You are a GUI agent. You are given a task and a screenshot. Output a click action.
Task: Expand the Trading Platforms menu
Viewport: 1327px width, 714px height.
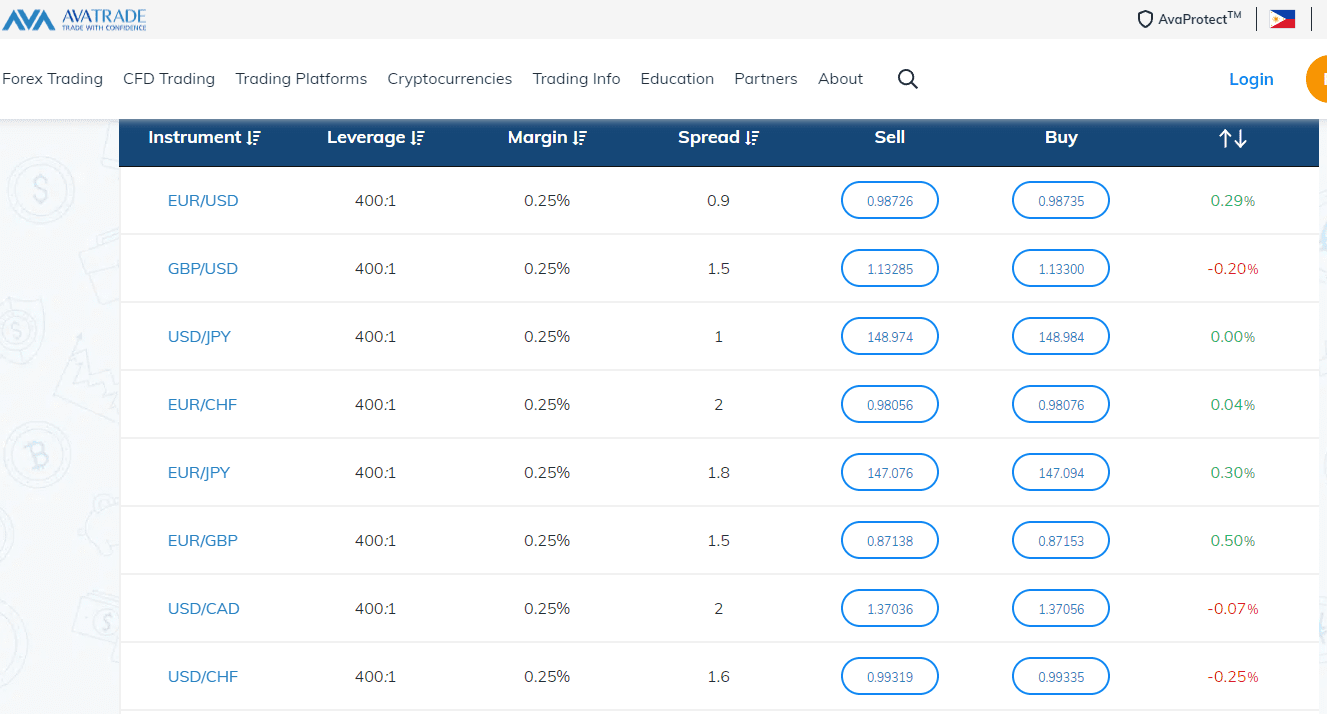click(x=301, y=79)
